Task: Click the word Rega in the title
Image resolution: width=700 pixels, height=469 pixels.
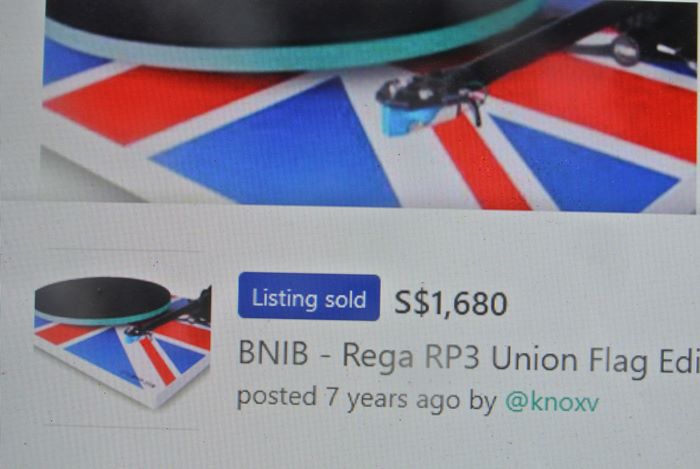Action: coord(378,357)
